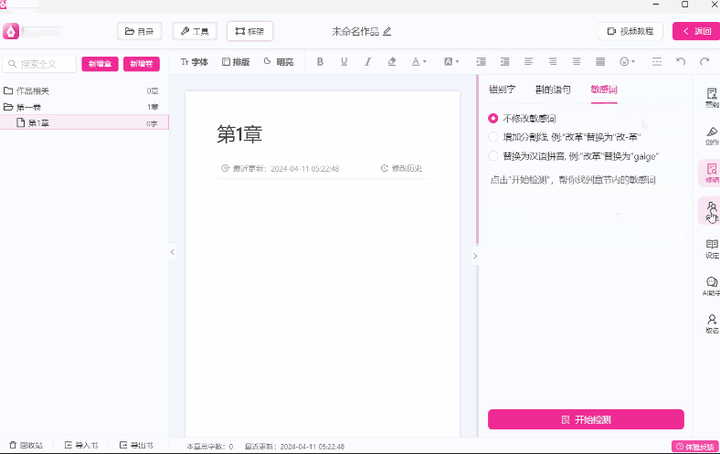Open the 目录 directory button

click(x=139, y=31)
